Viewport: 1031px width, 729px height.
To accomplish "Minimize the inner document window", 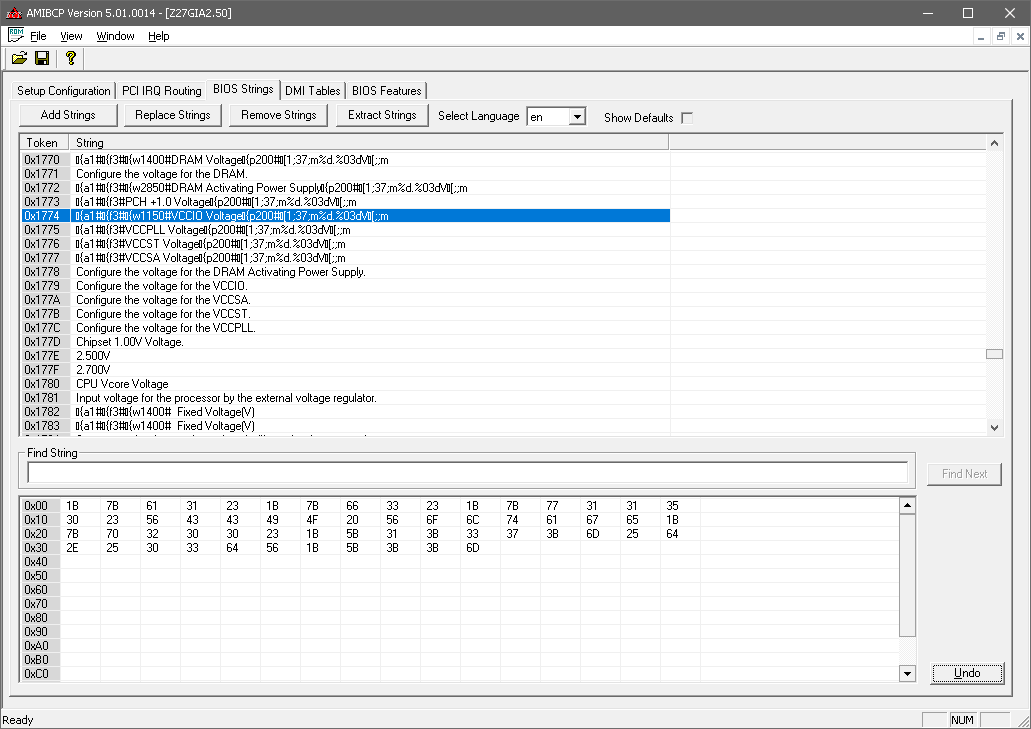I will coord(980,36).
